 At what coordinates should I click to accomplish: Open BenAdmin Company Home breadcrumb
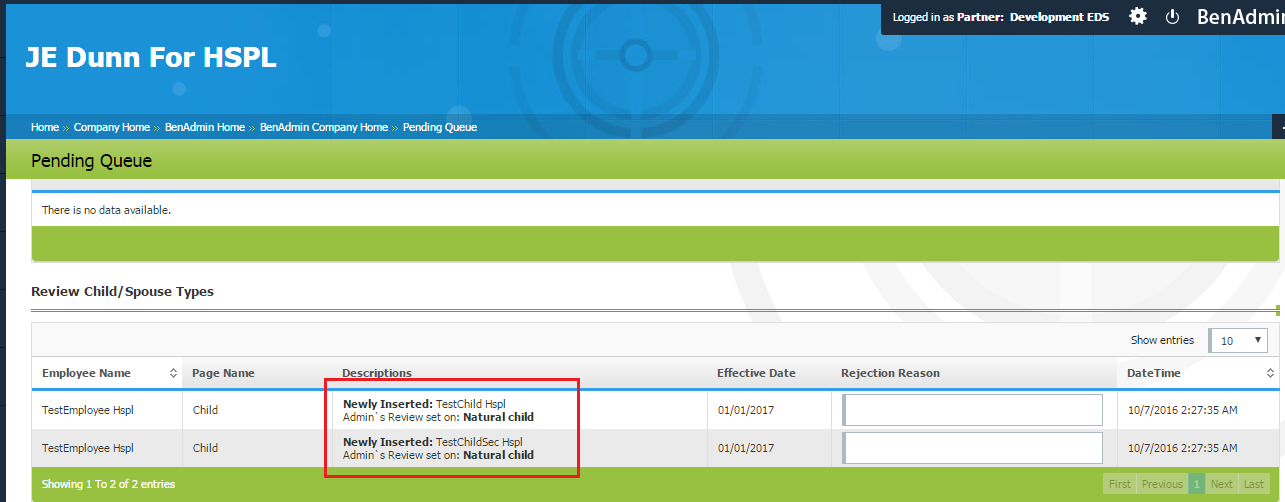click(324, 127)
